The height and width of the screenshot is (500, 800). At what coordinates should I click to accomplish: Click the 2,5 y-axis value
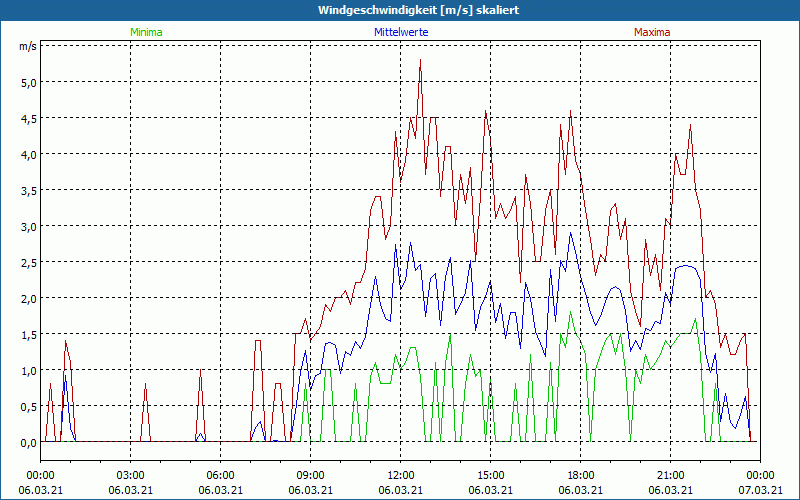(x=29, y=262)
